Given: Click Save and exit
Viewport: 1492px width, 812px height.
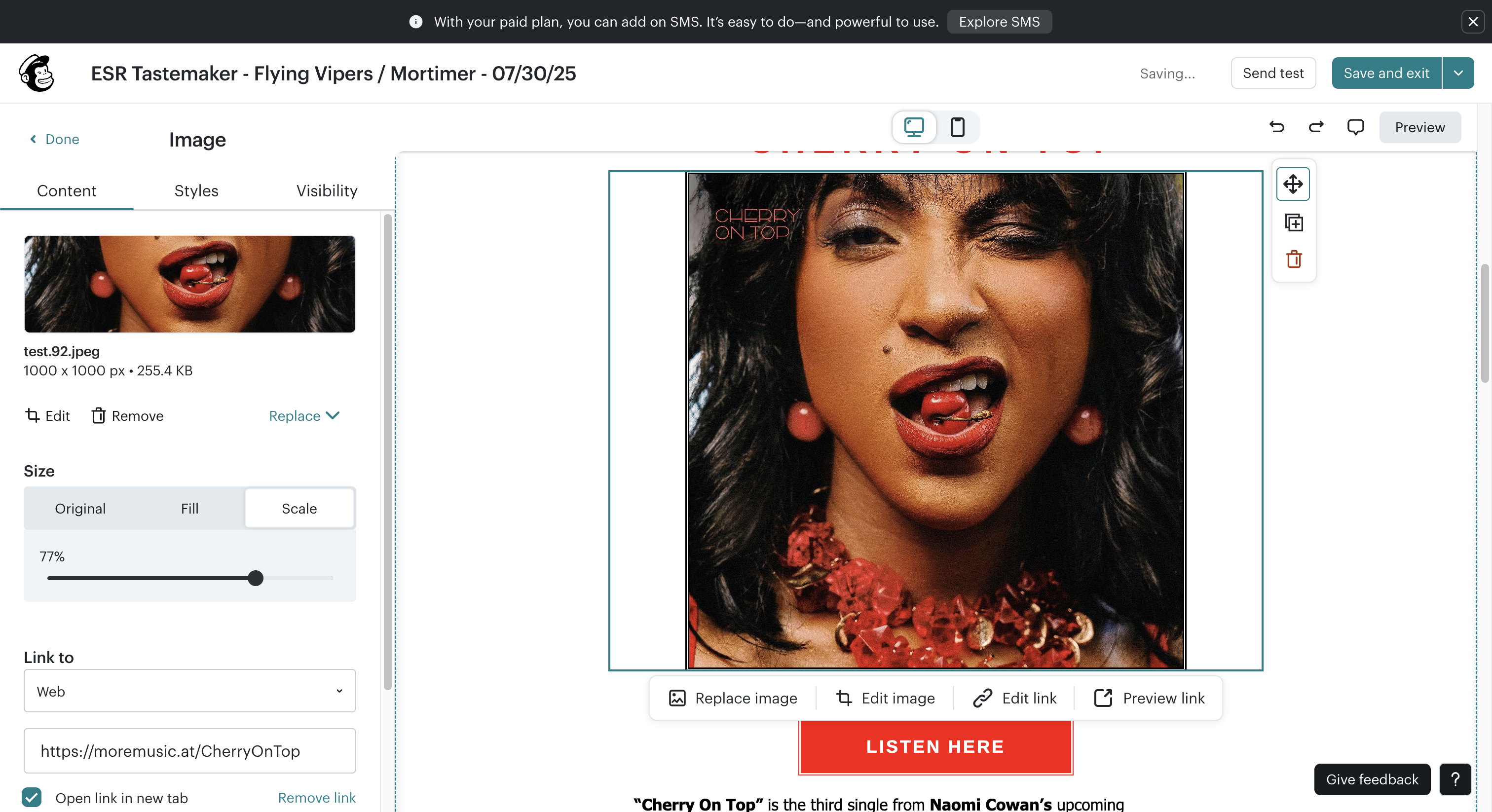Looking at the screenshot, I should point(1386,73).
